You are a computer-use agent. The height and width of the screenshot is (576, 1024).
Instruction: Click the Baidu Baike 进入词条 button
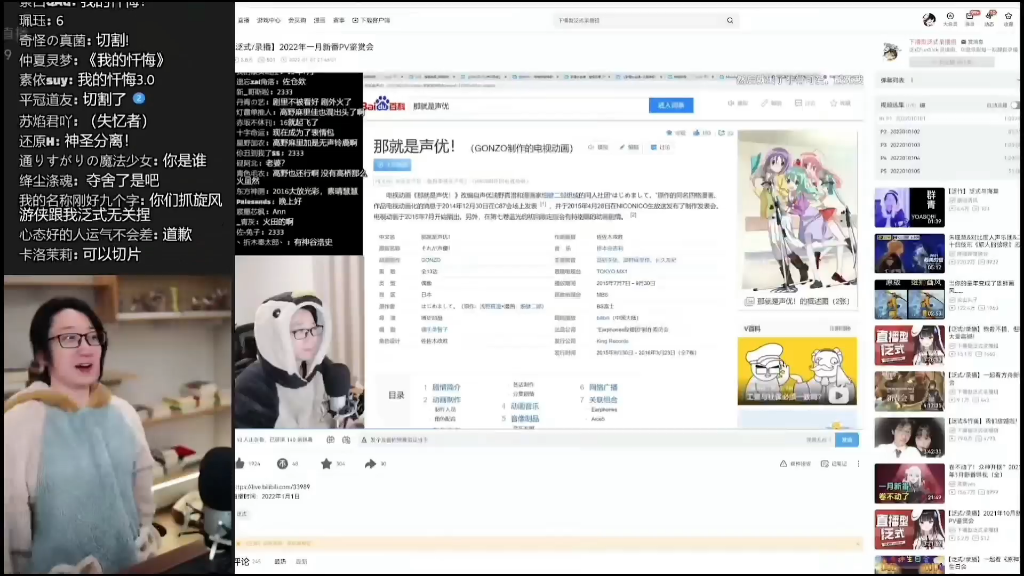pos(671,105)
